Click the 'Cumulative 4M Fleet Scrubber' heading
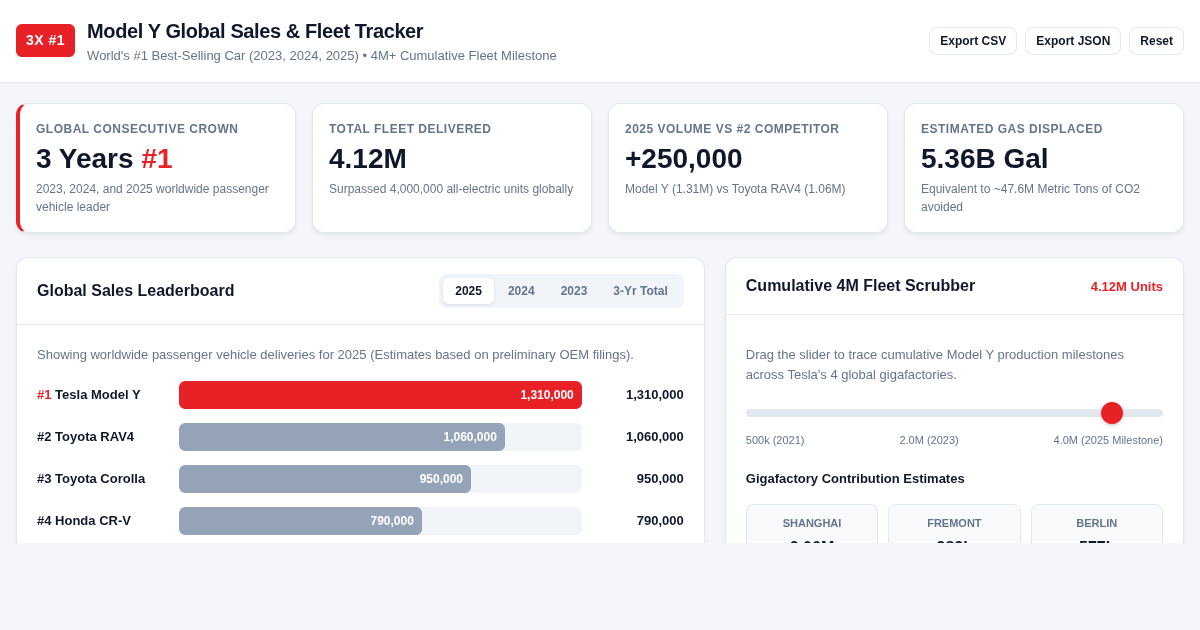This screenshot has width=1200, height=630. [860, 286]
